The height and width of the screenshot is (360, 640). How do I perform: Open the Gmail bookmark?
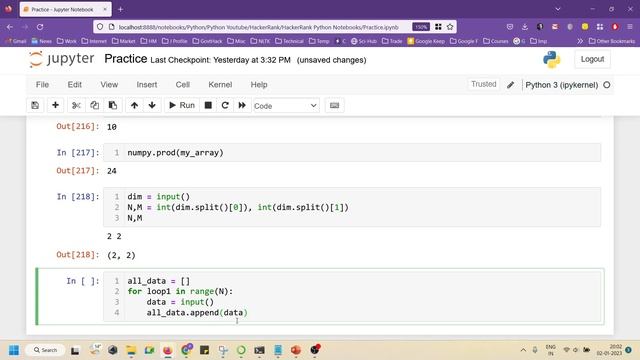point(16,41)
